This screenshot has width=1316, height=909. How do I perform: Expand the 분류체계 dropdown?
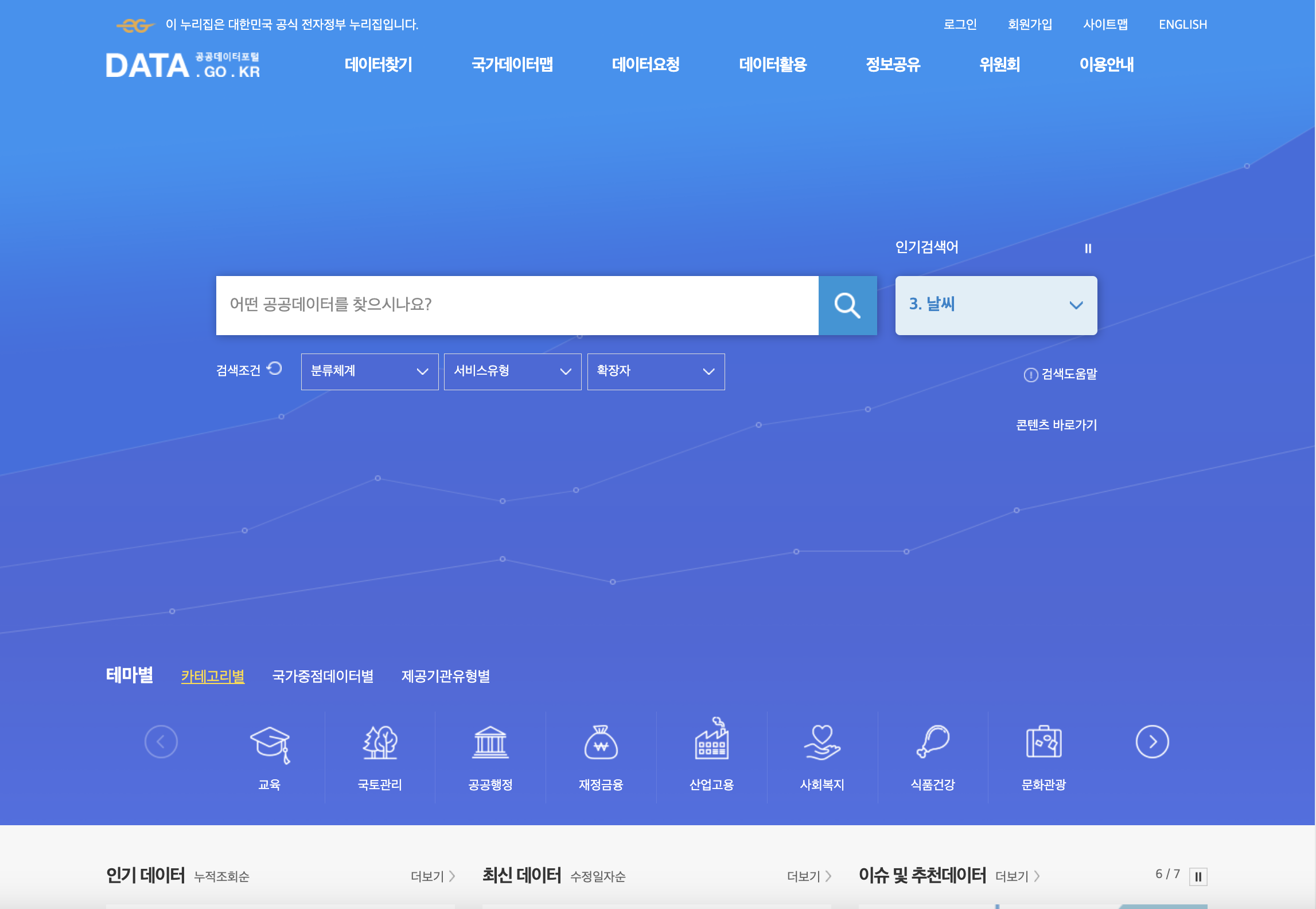click(369, 371)
